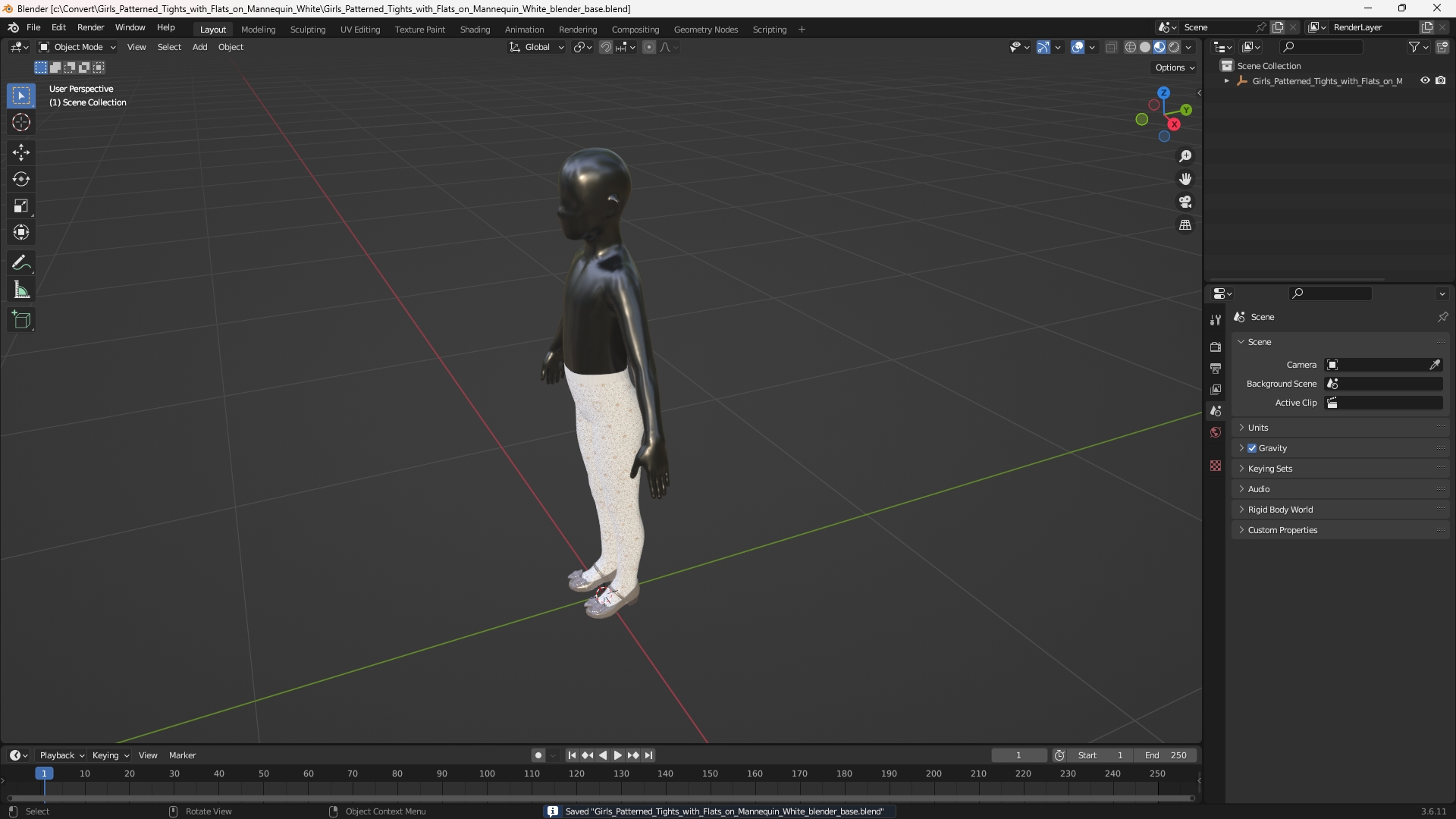The image size is (1456, 819).
Task: Pick the Measure ruler tool
Action: point(21,290)
